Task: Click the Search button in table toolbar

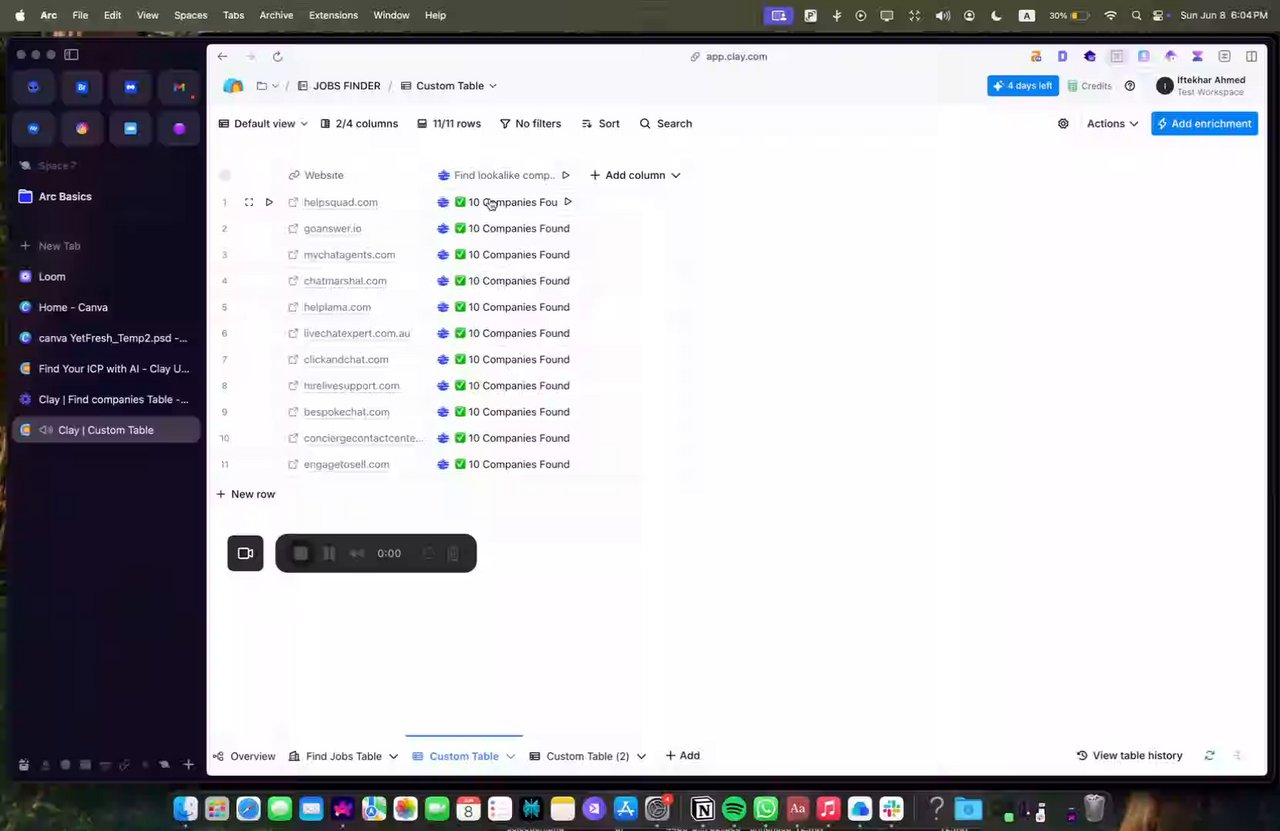Action: [665, 124]
